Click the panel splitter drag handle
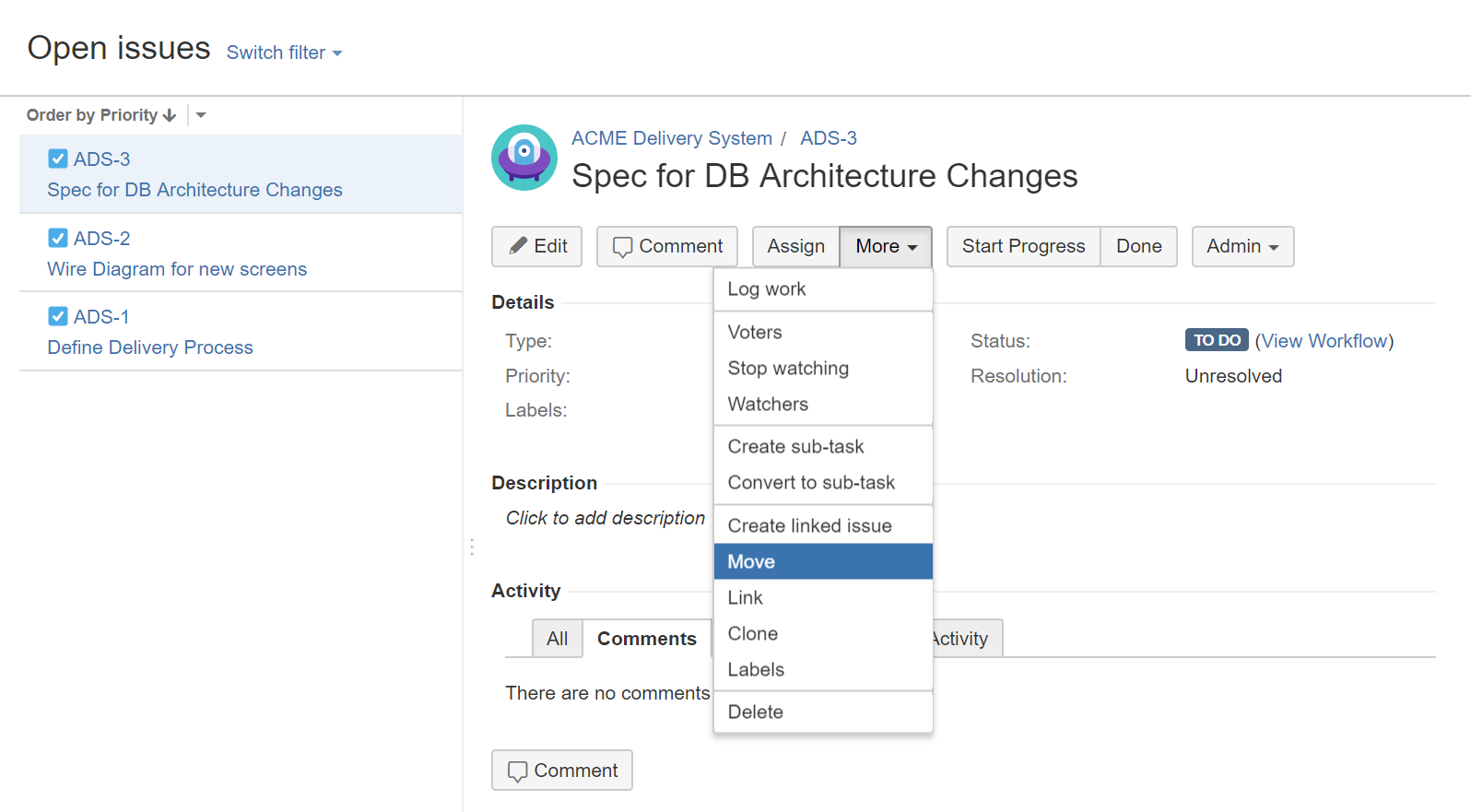1471x812 pixels. [472, 547]
